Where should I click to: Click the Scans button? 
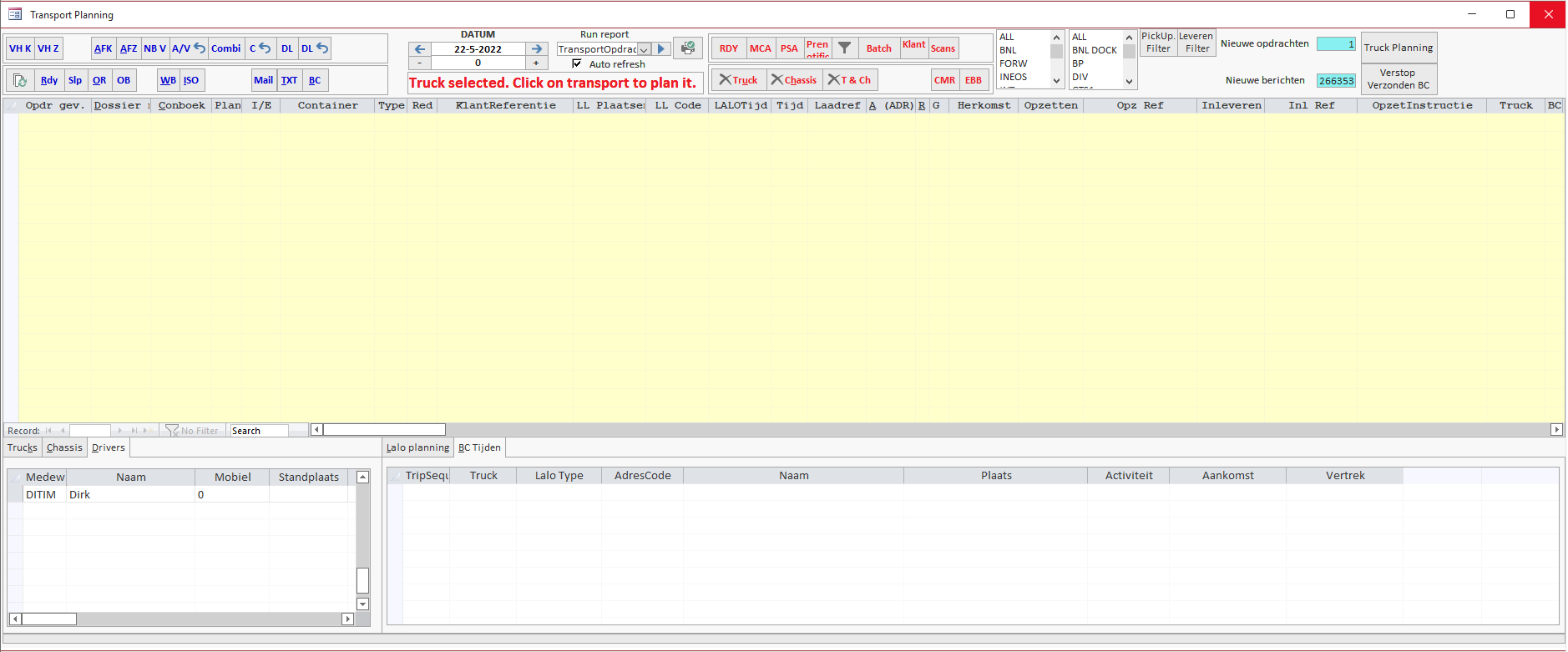[943, 48]
